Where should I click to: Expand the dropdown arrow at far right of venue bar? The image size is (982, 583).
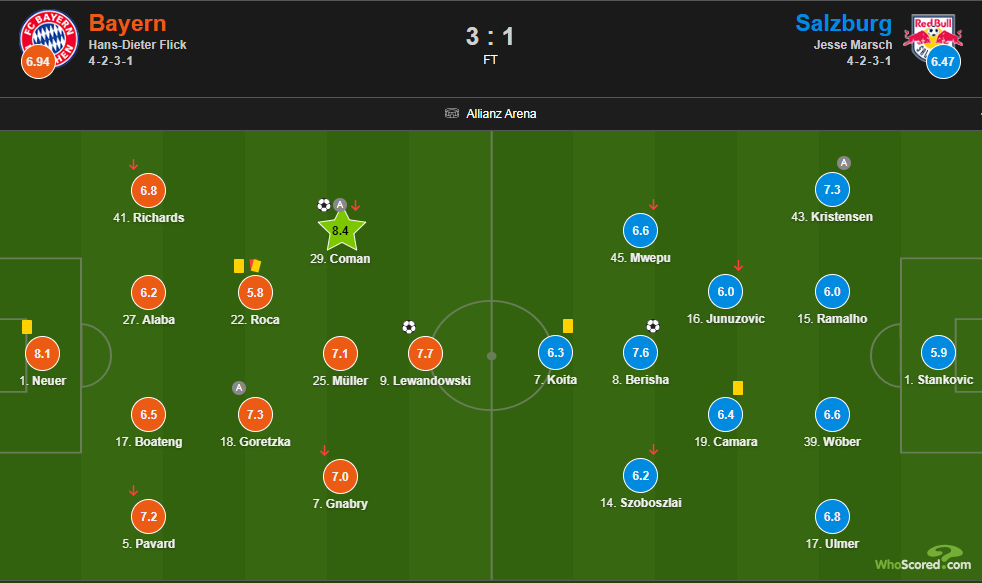(x=976, y=114)
